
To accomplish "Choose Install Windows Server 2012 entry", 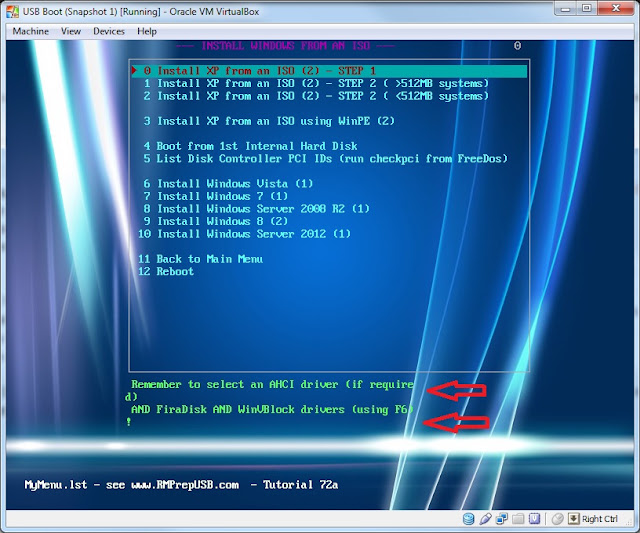I will (x=244, y=234).
